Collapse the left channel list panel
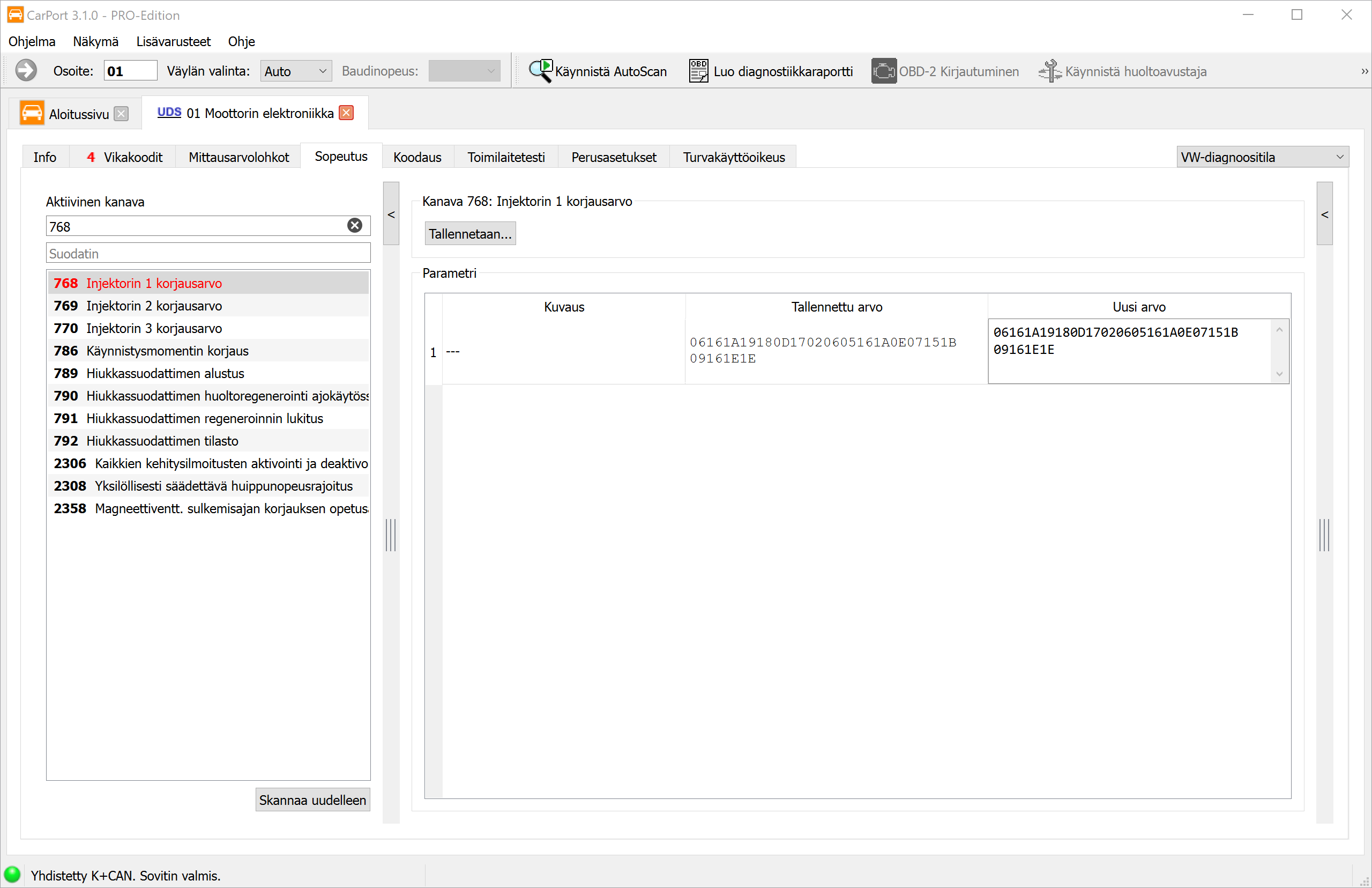 coord(391,214)
